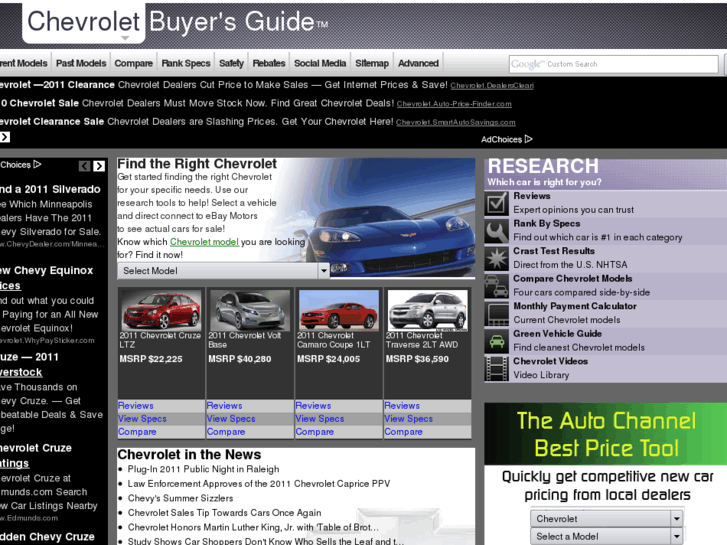Click the left sidebar ad previous arrow
The height and width of the screenshot is (545, 727).
point(84,166)
